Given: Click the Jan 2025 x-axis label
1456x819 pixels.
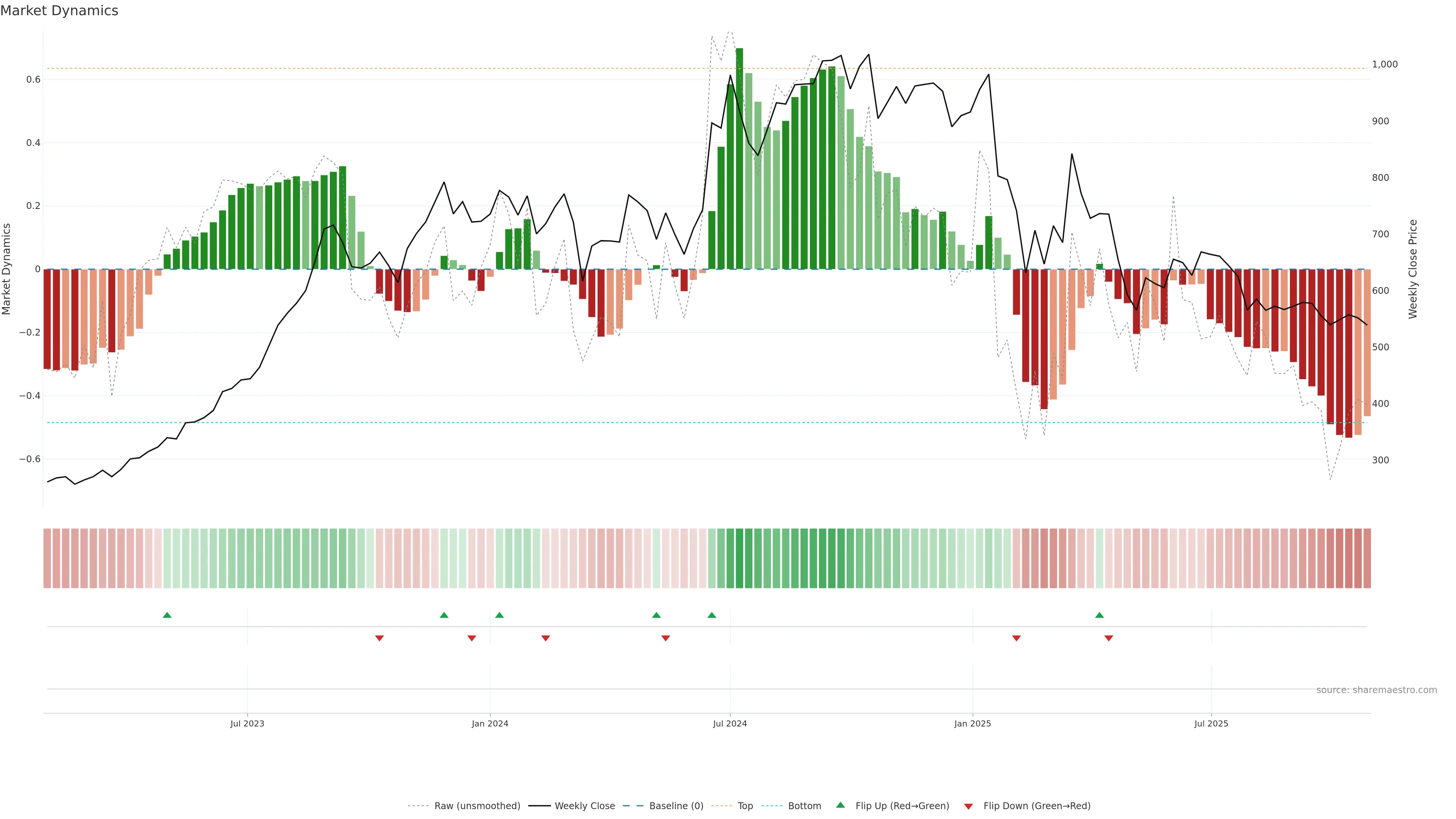Looking at the screenshot, I should [x=972, y=723].
